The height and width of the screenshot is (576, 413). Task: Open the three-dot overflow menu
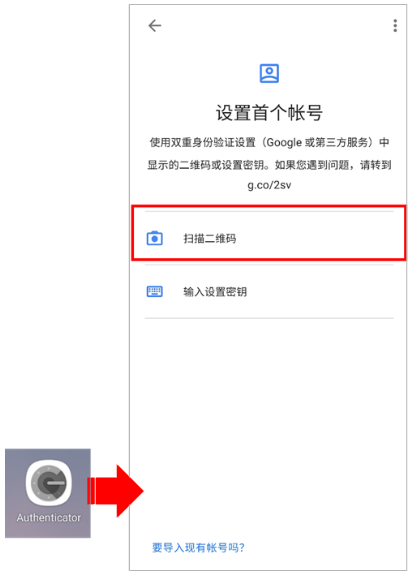click(395, 26)
